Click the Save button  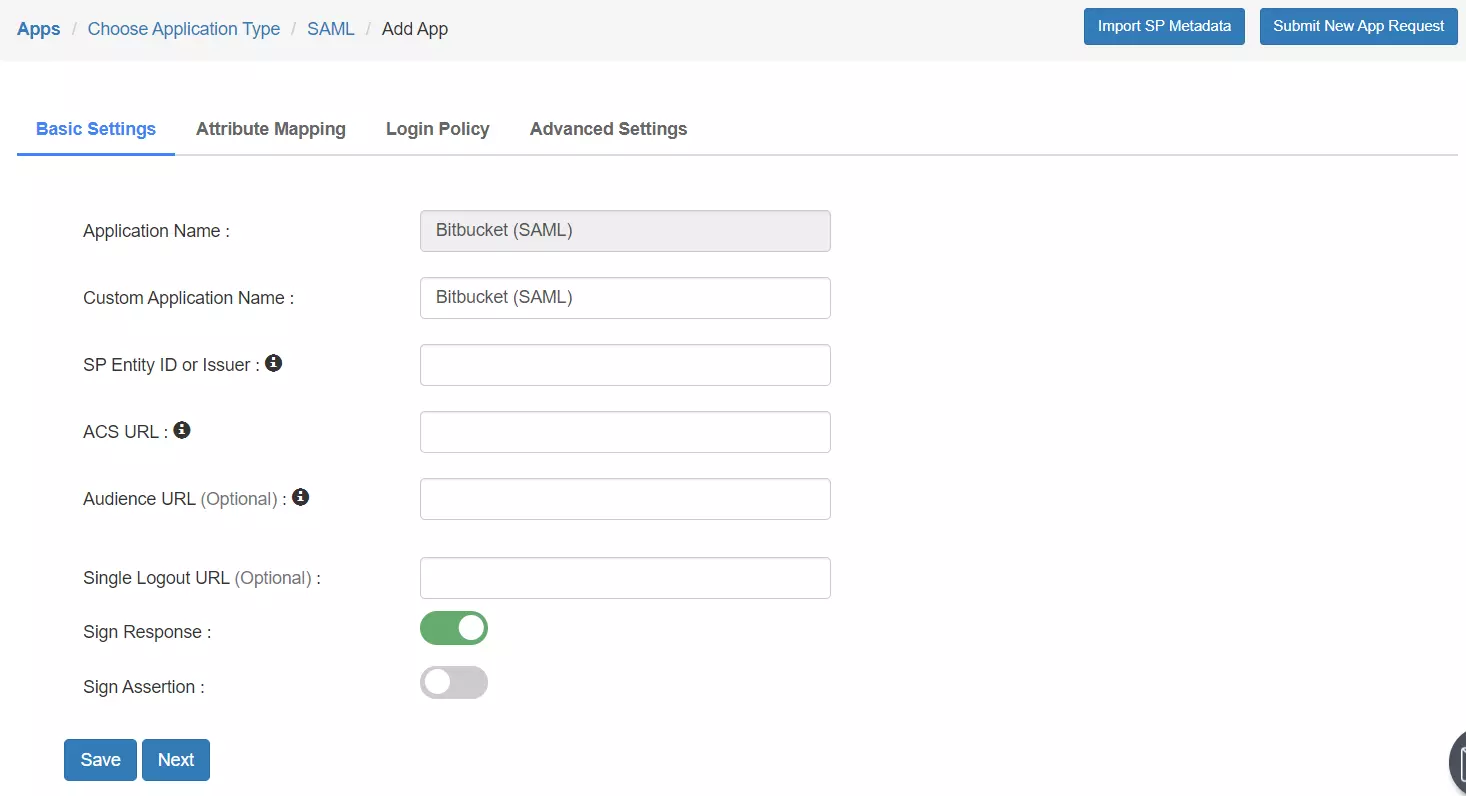tap(99, 760)
